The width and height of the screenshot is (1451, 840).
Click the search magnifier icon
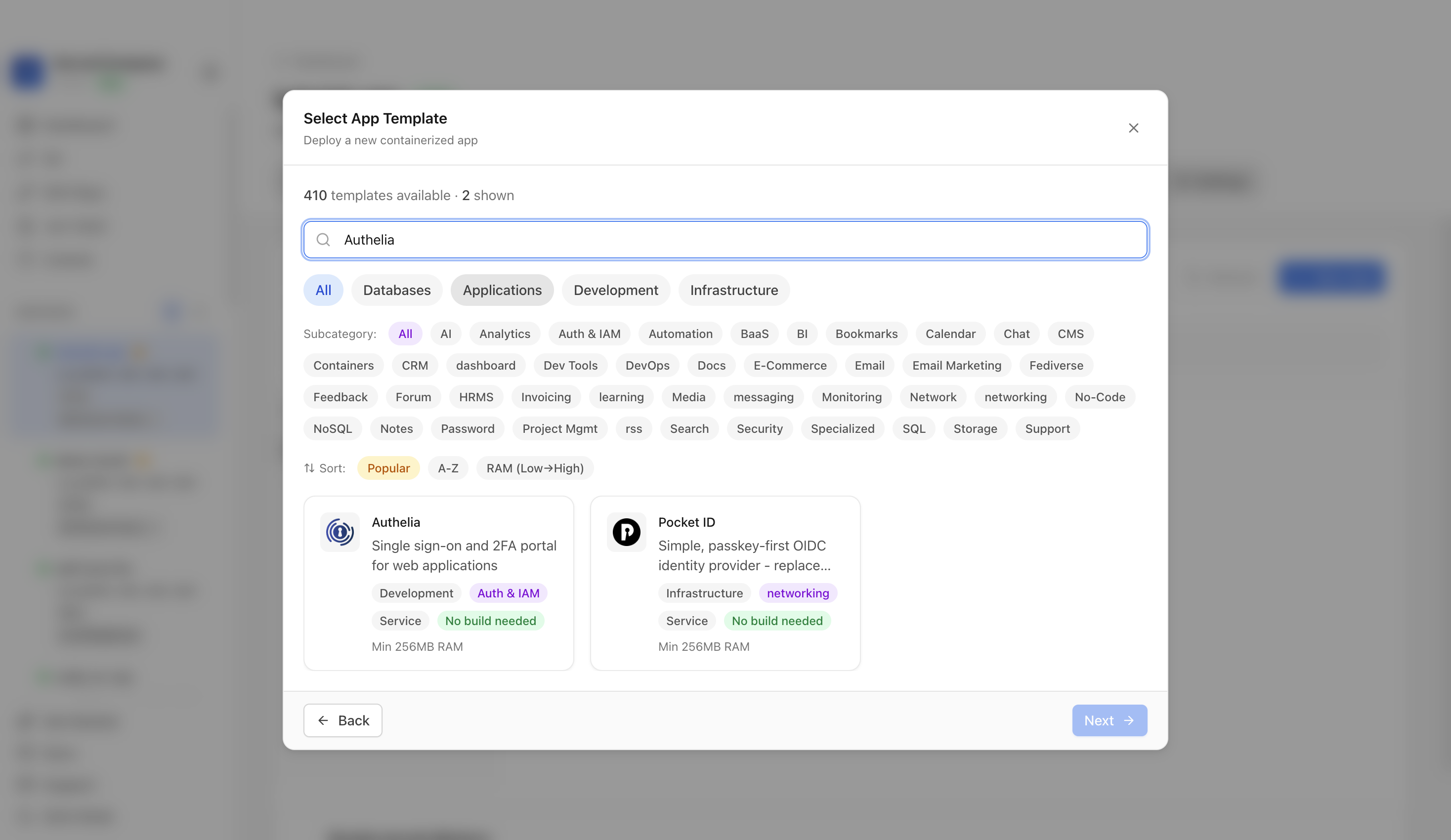click(x=324, y=240)
